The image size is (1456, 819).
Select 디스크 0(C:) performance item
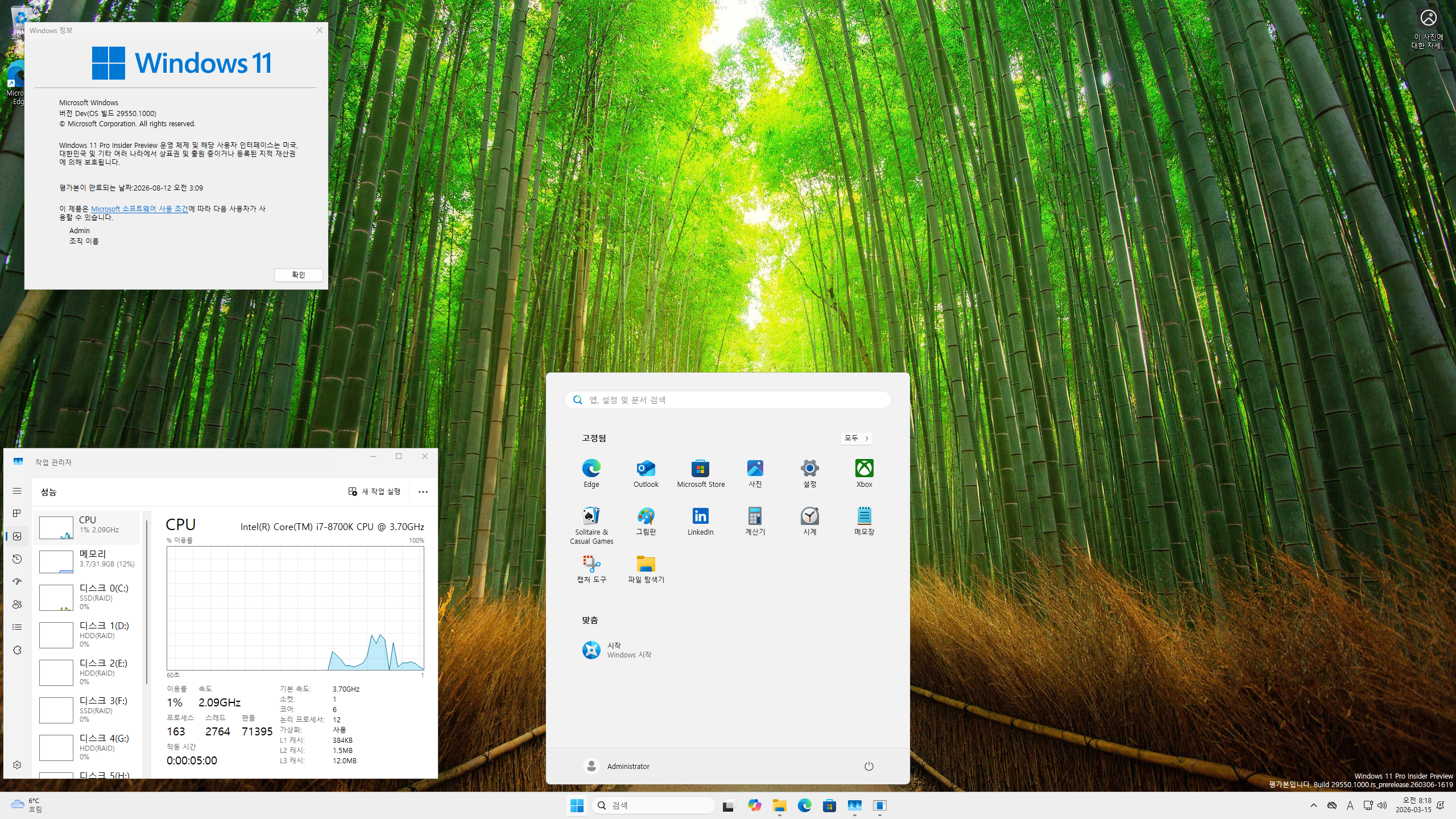point(88,596)
